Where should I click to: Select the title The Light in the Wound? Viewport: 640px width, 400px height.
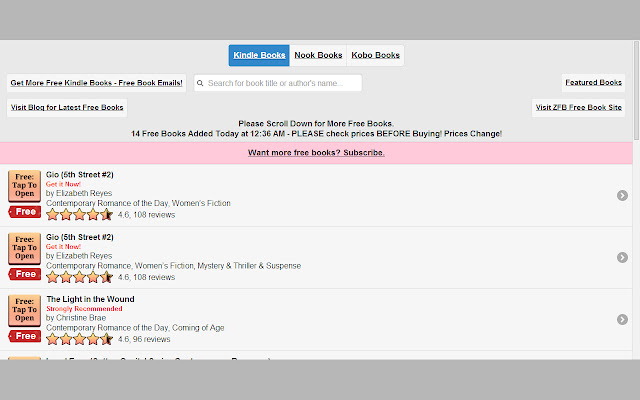pyautogui.click(x=90, y=299)
